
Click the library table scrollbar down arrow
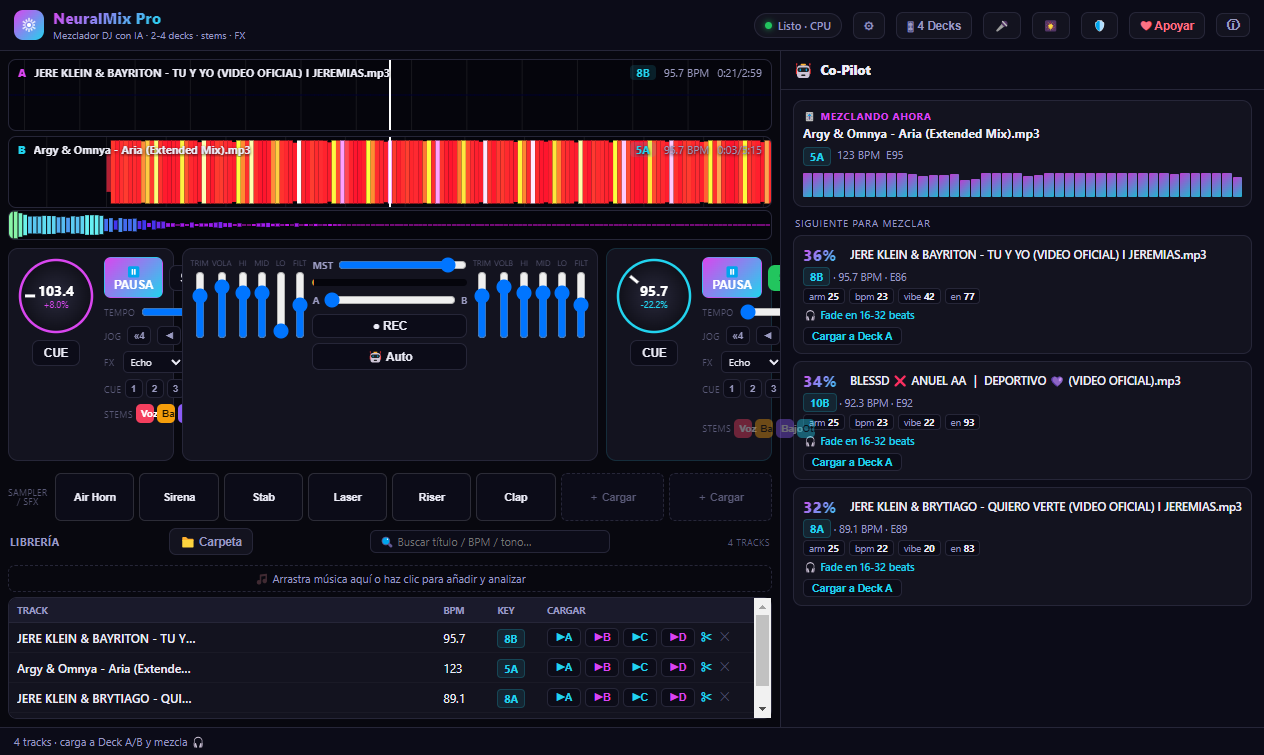pyautogui.click(x=762, y=708)
